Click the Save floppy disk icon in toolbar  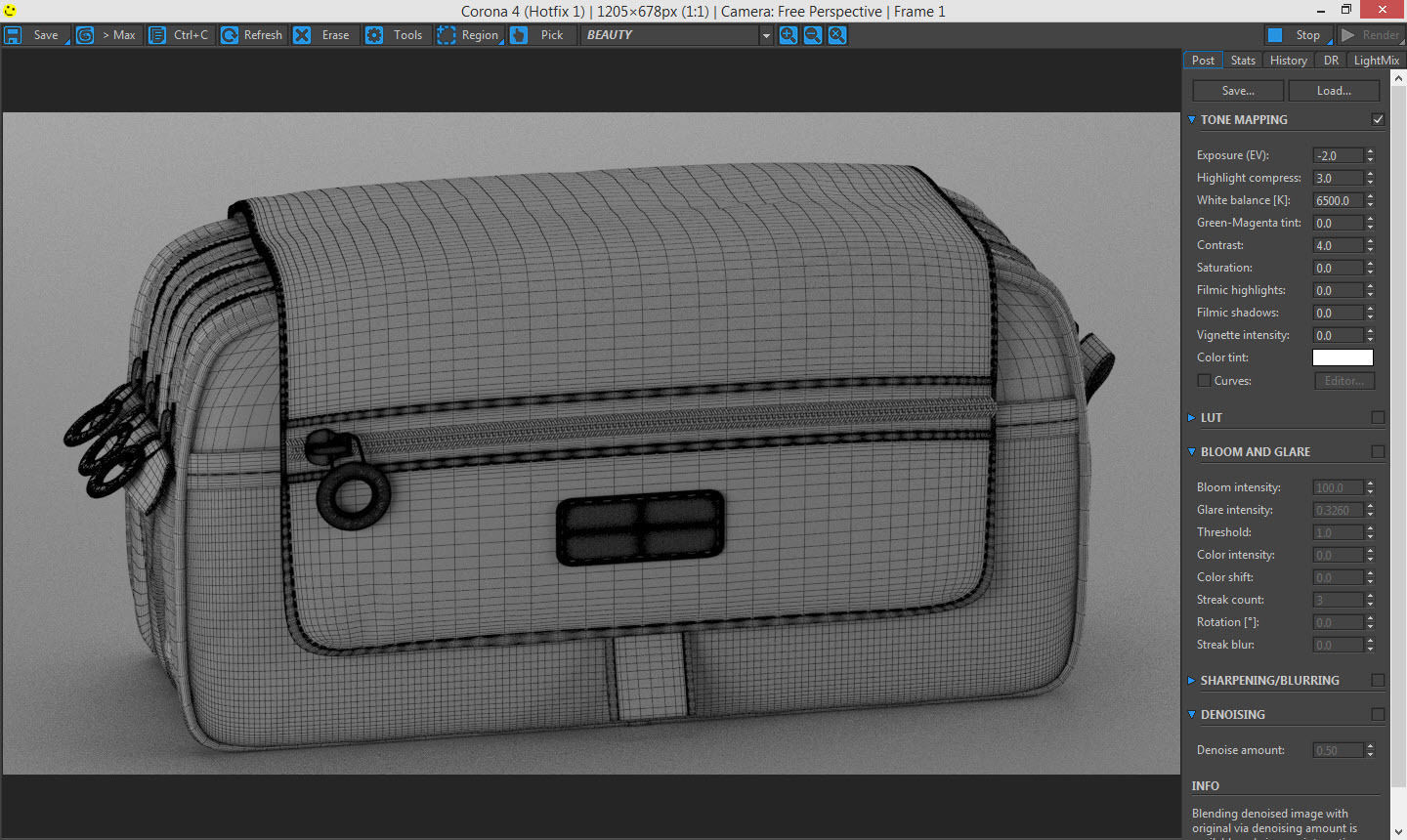pyautogui.click(x=13, y=35)
